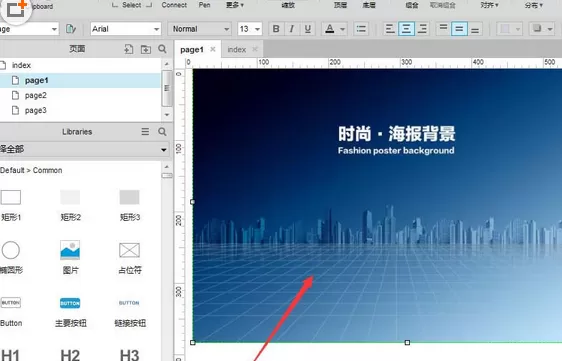562x361 pixels.
Task: Toggle Underline text formatting
Action: tap(308, 29)
